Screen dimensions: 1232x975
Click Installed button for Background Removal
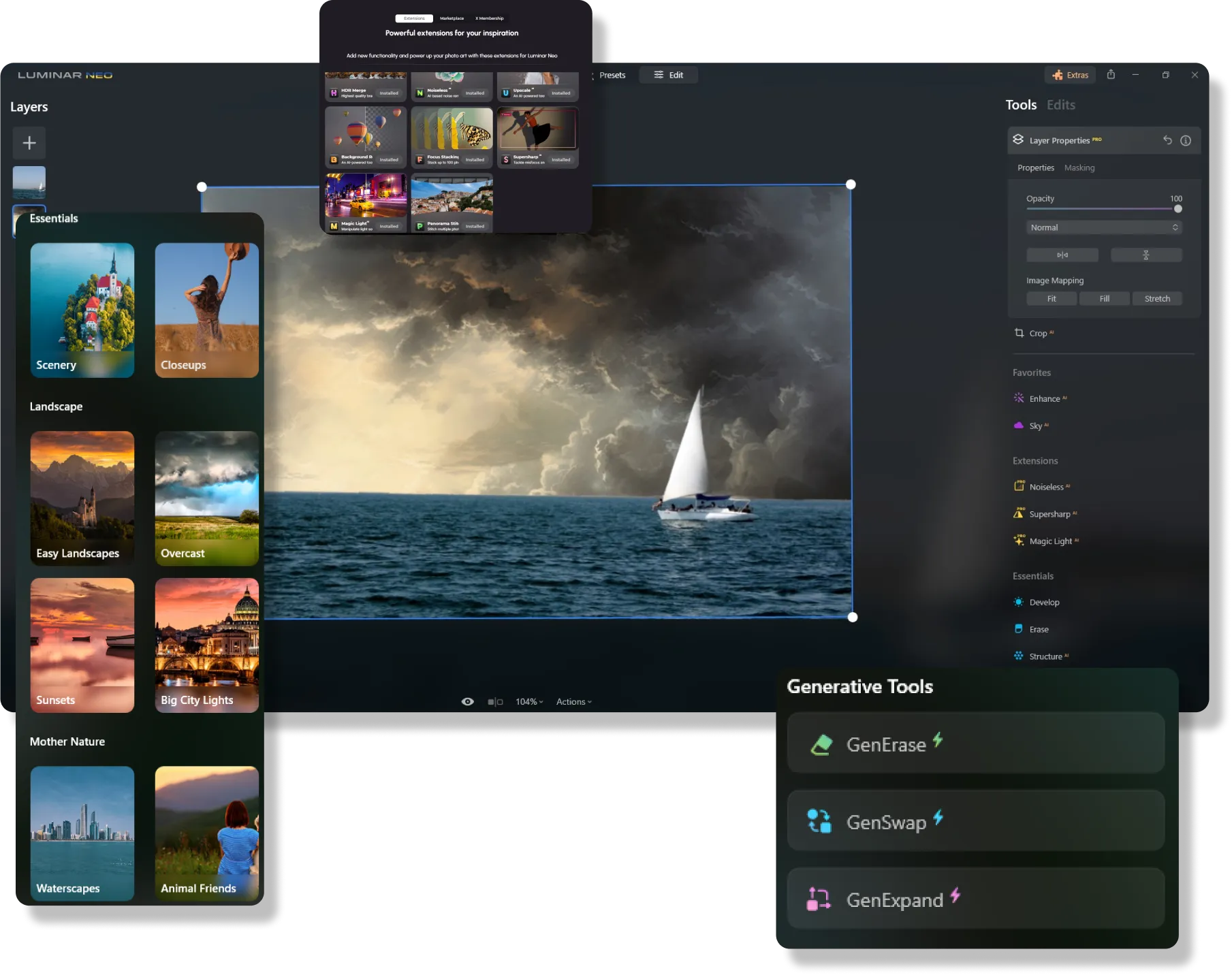point(389,159)
